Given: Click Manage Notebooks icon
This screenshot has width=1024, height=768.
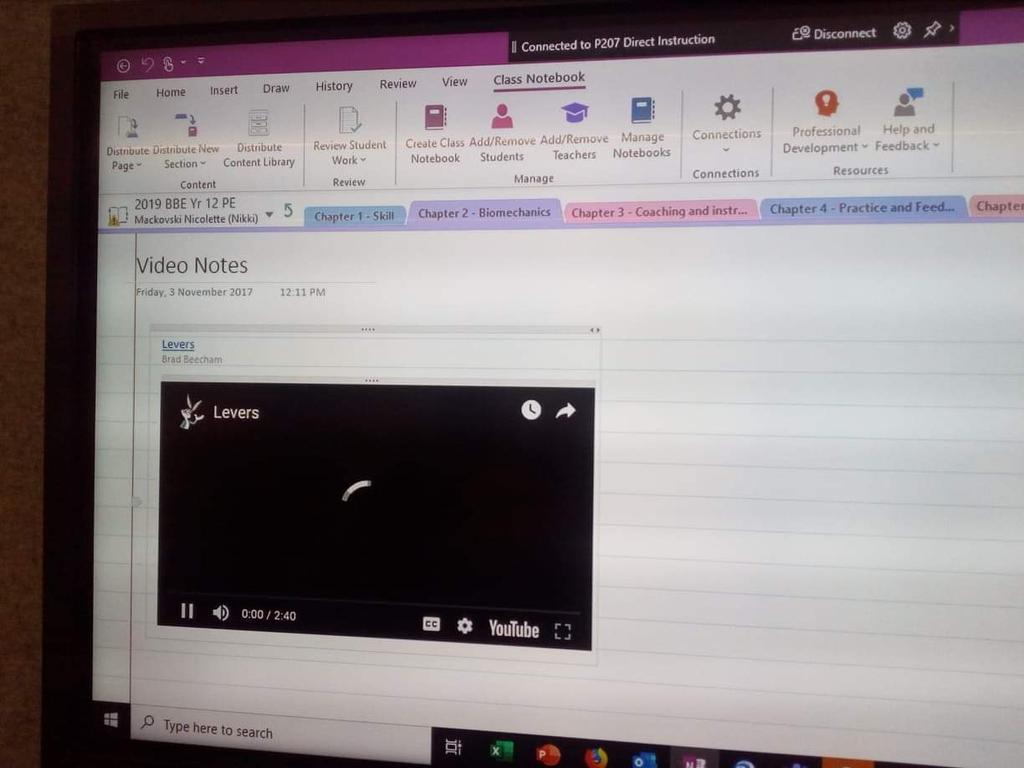Looking at the screenshot, I should (643, 110).
